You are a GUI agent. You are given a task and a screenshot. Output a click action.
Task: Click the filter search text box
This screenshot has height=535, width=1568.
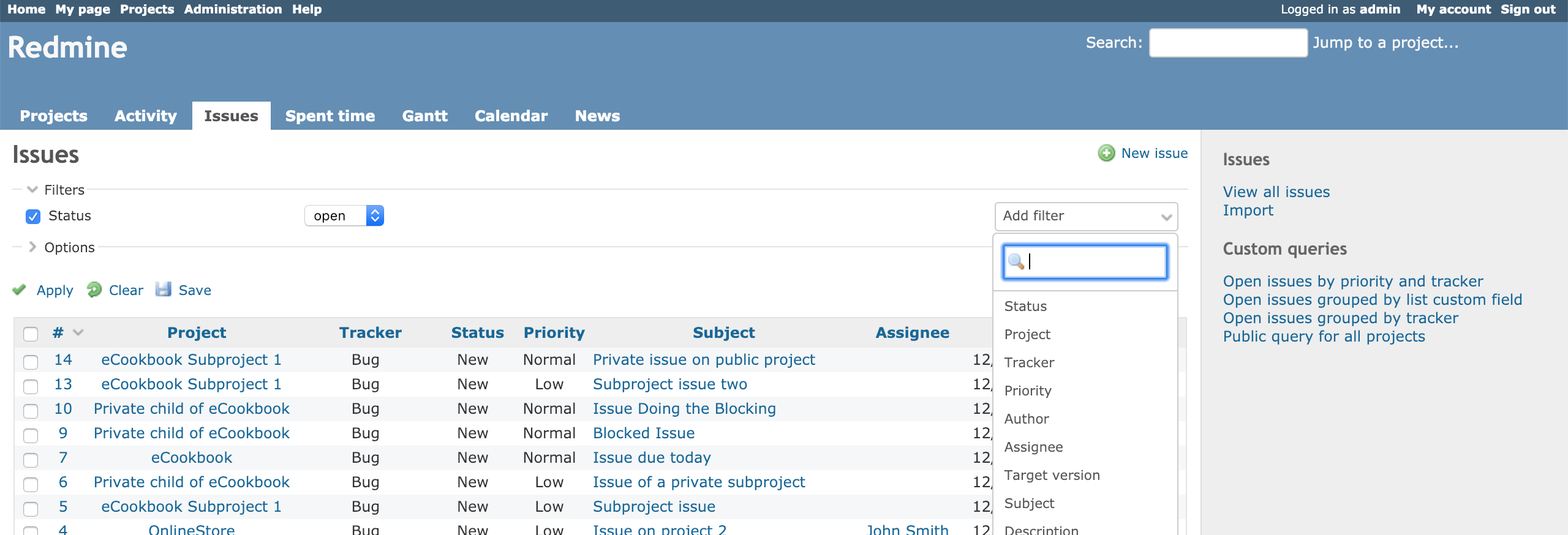[1085, 262]
